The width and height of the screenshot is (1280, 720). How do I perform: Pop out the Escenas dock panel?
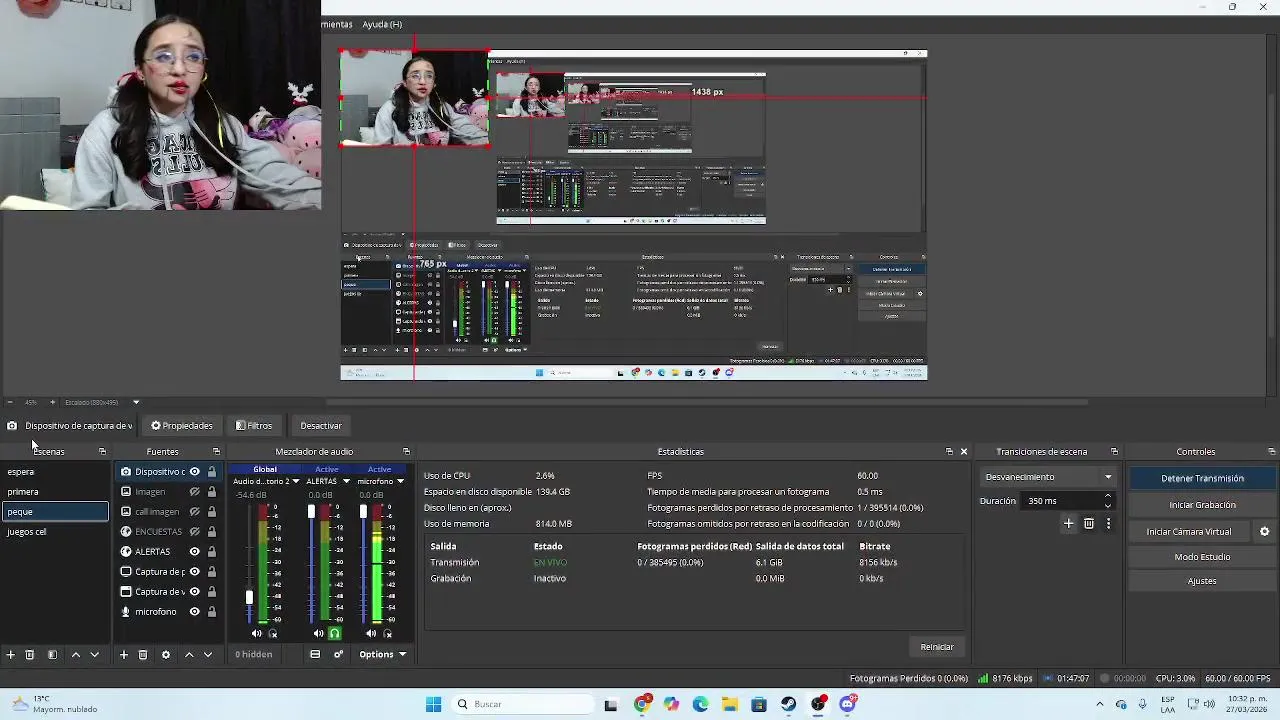[102, 451]
